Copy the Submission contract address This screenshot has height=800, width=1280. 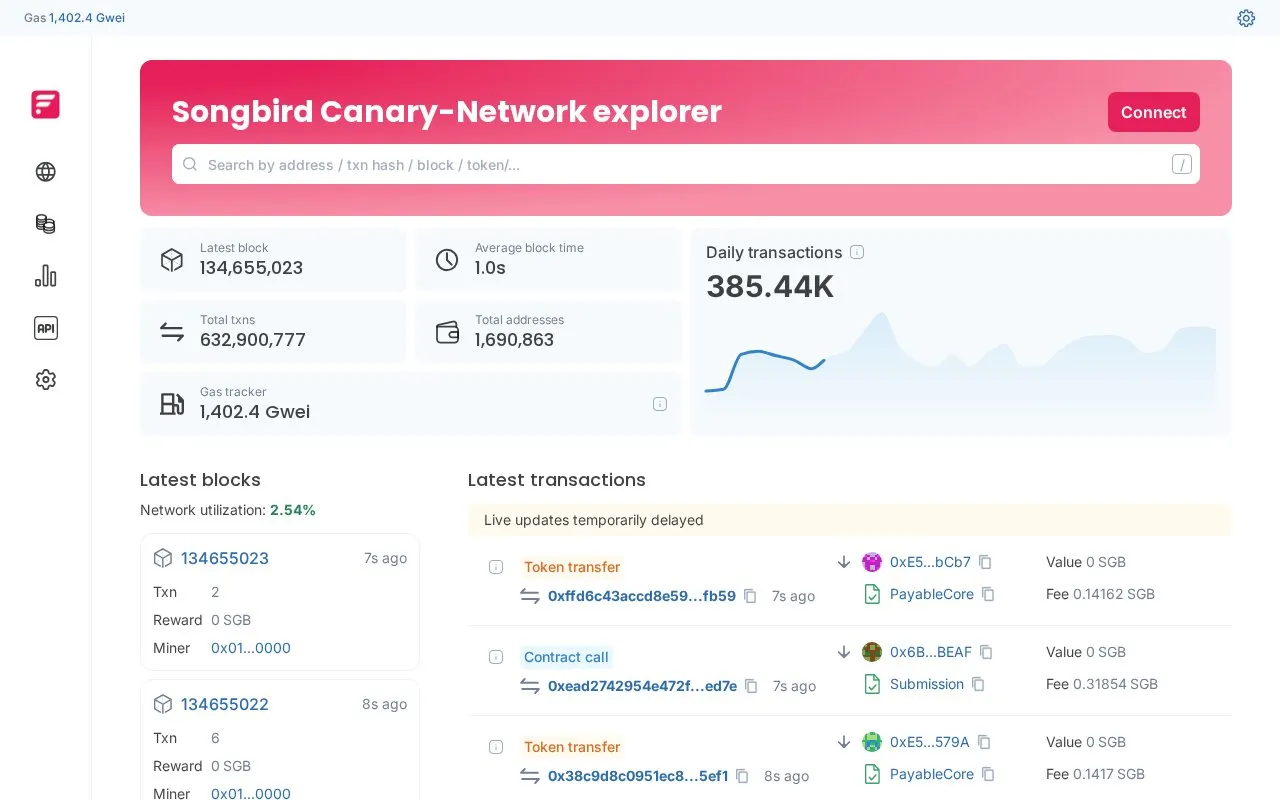pos(978,684)
